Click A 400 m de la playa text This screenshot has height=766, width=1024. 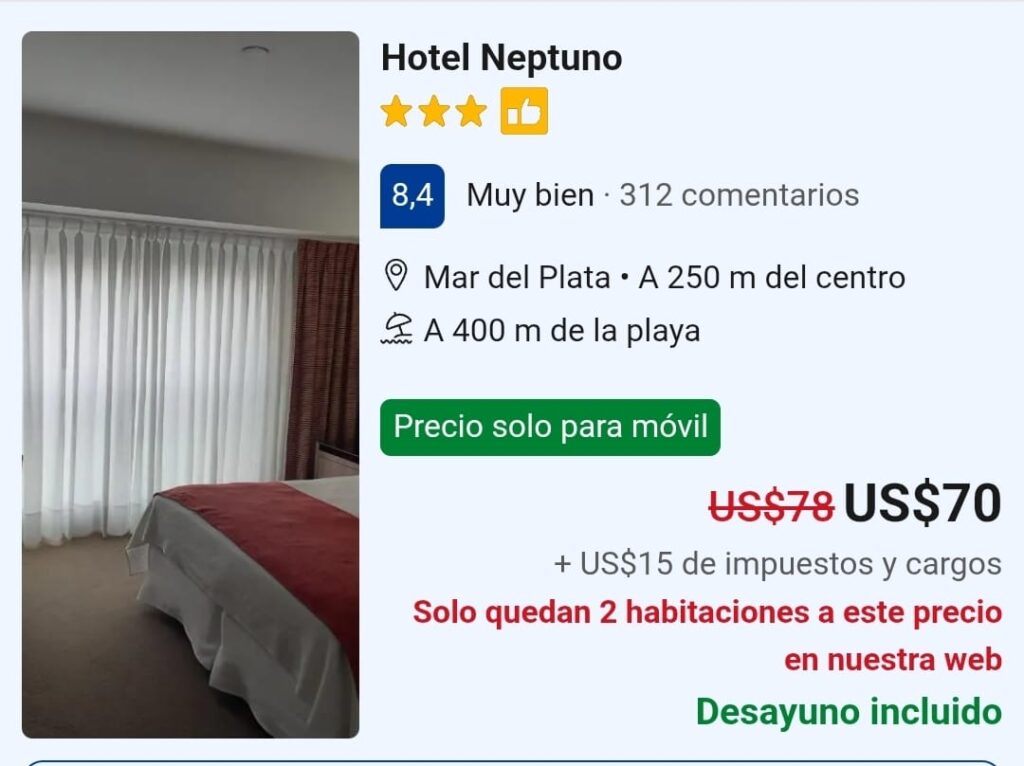562,330
